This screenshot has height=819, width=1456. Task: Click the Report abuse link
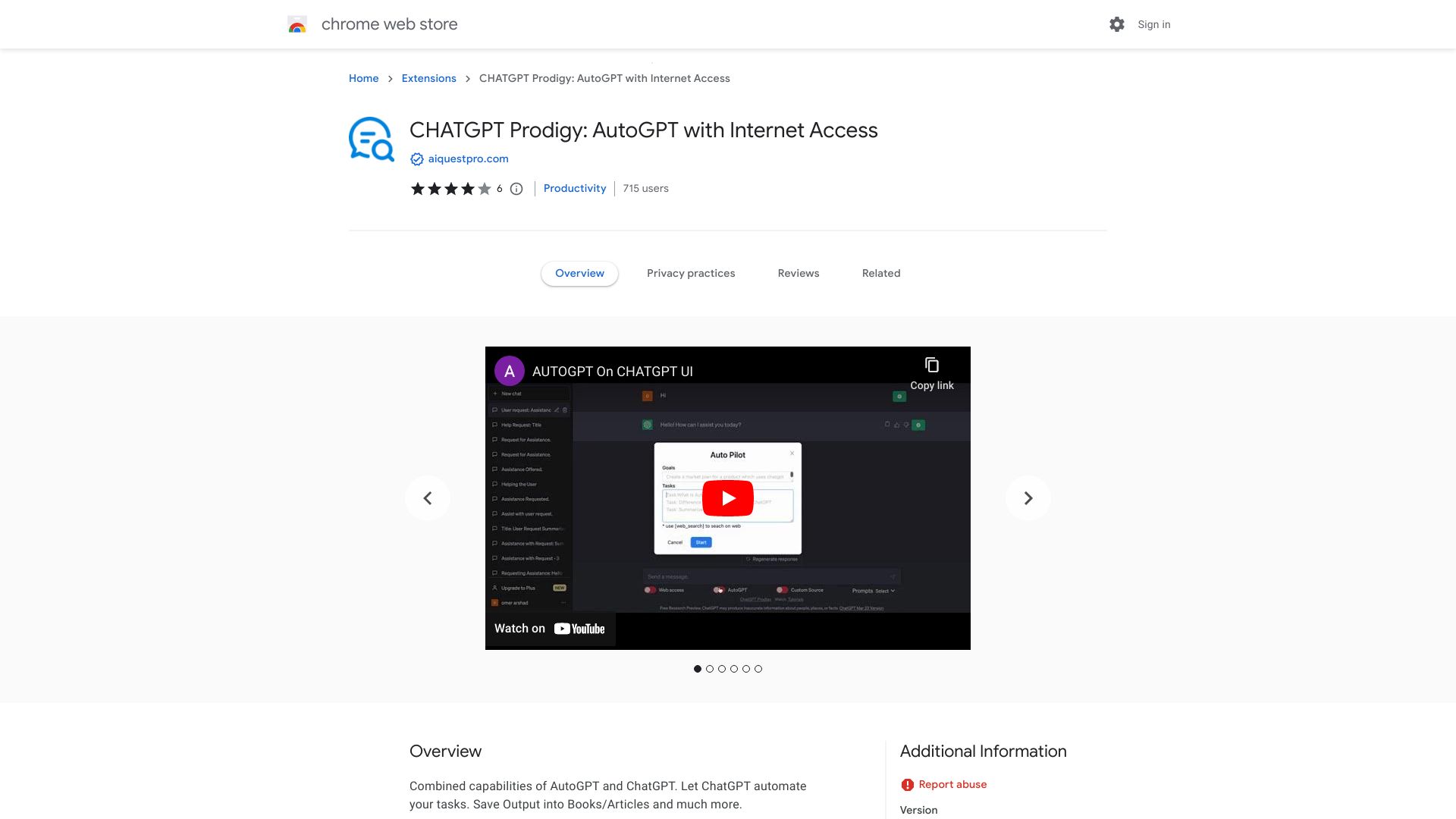(x=952, y=784)
